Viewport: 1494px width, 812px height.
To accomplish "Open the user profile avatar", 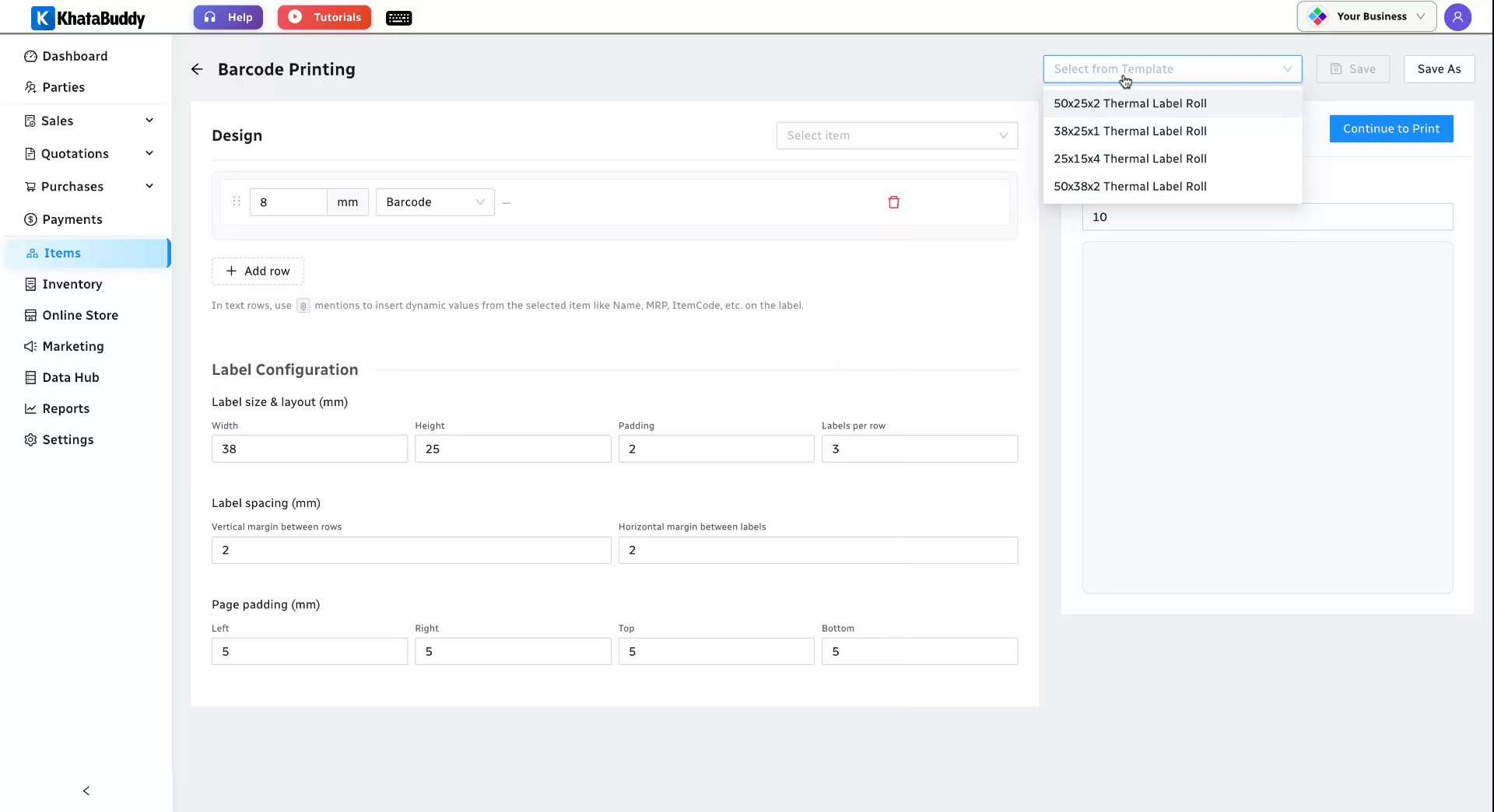I will [1457, 16].
